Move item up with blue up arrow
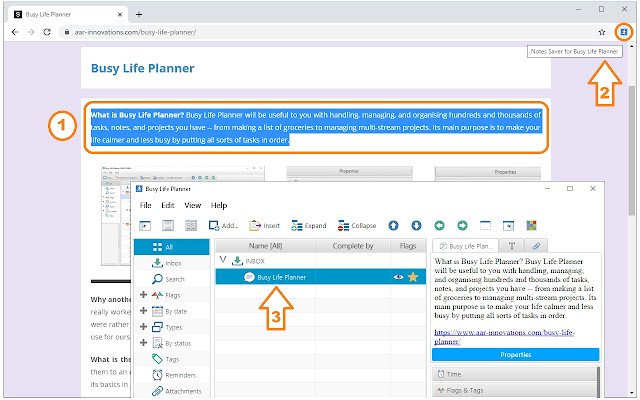This screenshot has width=640, height=400. [x=393, y=225]
